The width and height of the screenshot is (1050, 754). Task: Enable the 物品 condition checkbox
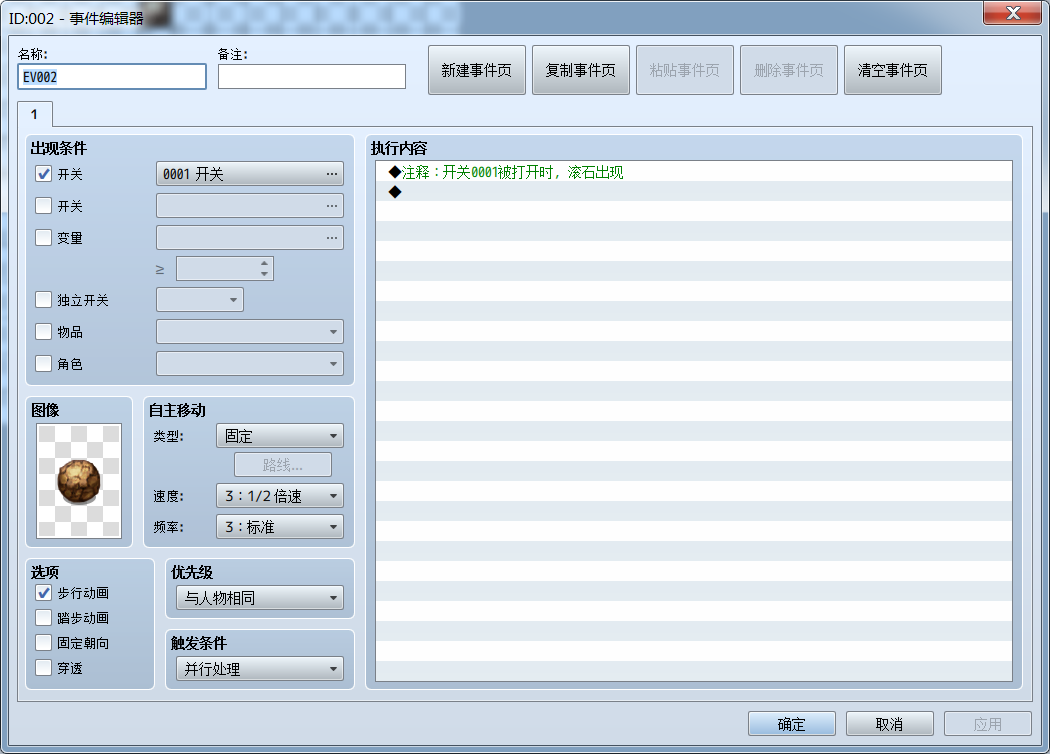[44, 331]
